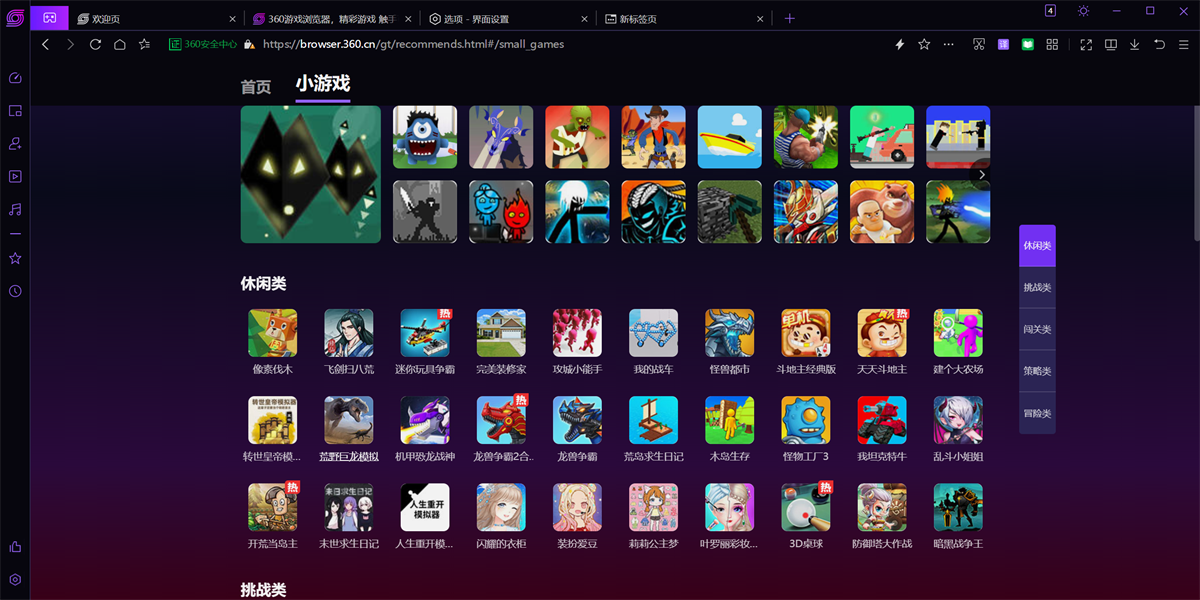The height and width of the screenshot is (600, 1200).
Task: Open the purple translate extension icon
Action: coord(1003,45)
